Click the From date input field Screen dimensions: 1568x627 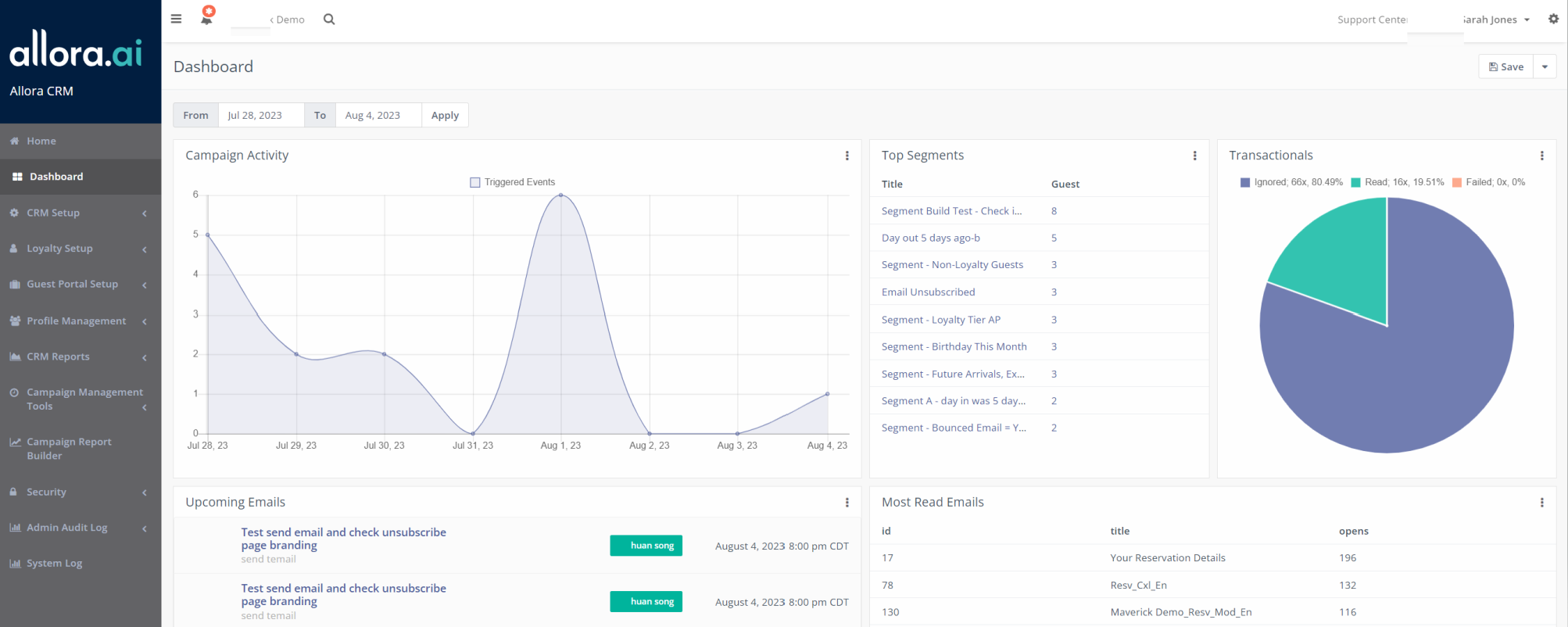pos(261,115)
